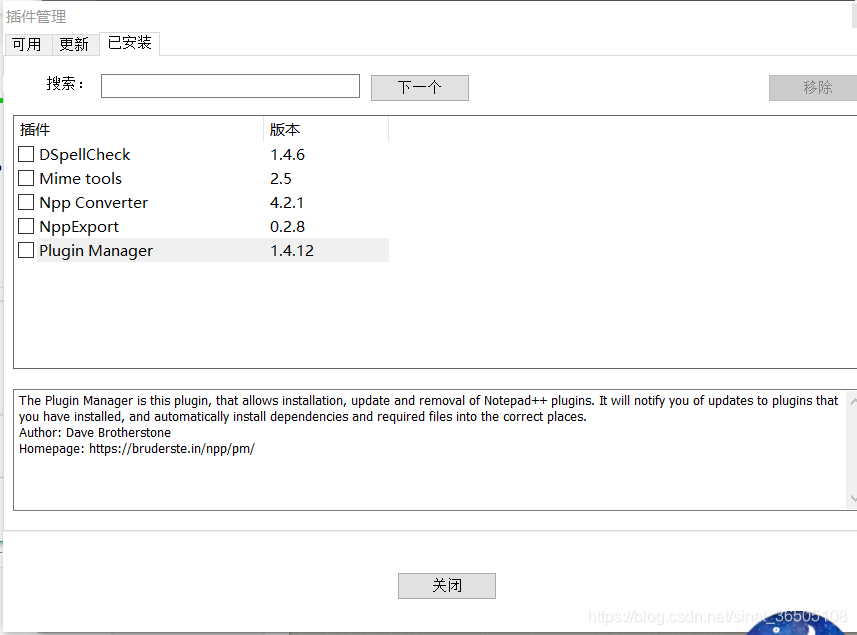Click version 1.4.6 cell
857x635 pixels.
(287, 155)
